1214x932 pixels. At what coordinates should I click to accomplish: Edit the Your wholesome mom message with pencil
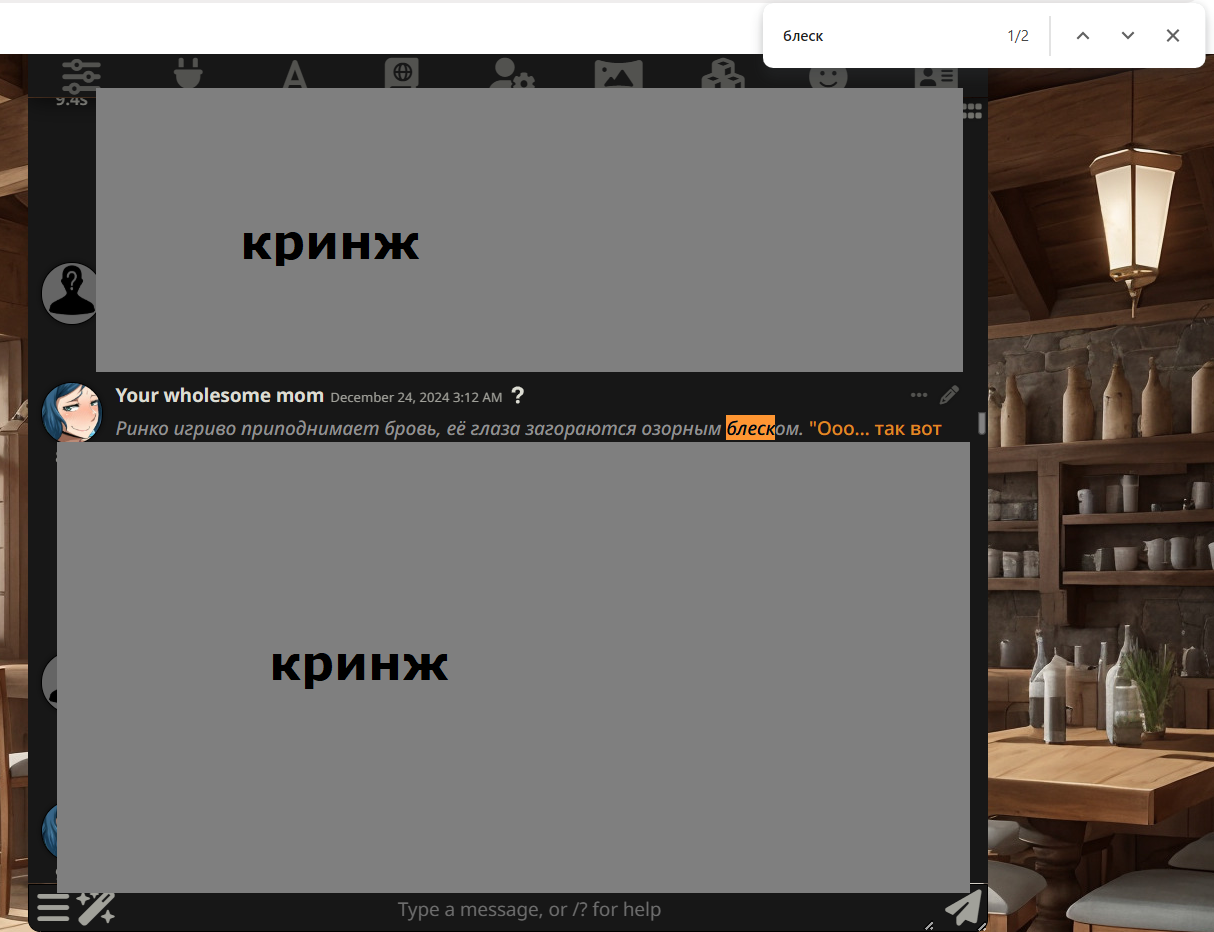coord(950,395)
